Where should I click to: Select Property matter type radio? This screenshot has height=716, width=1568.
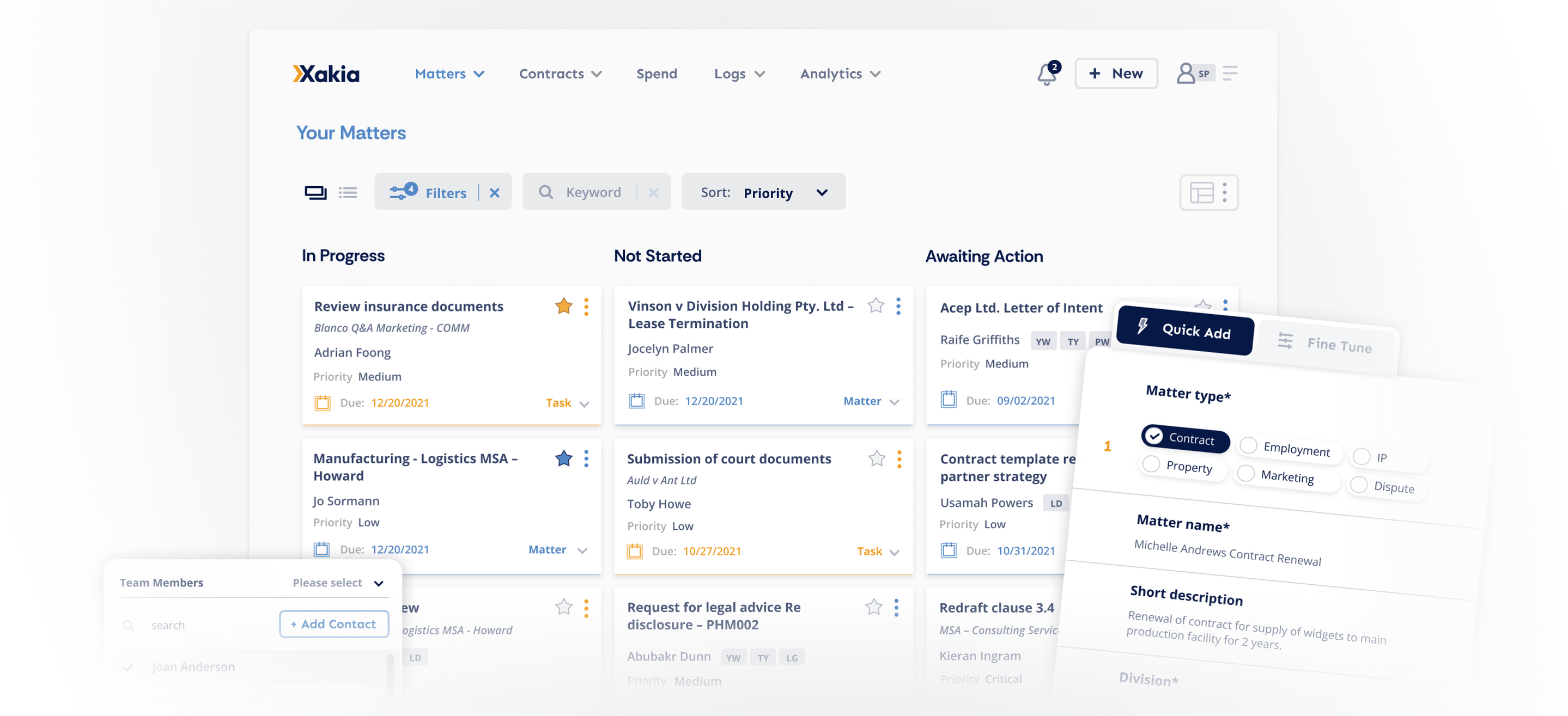1151,464
